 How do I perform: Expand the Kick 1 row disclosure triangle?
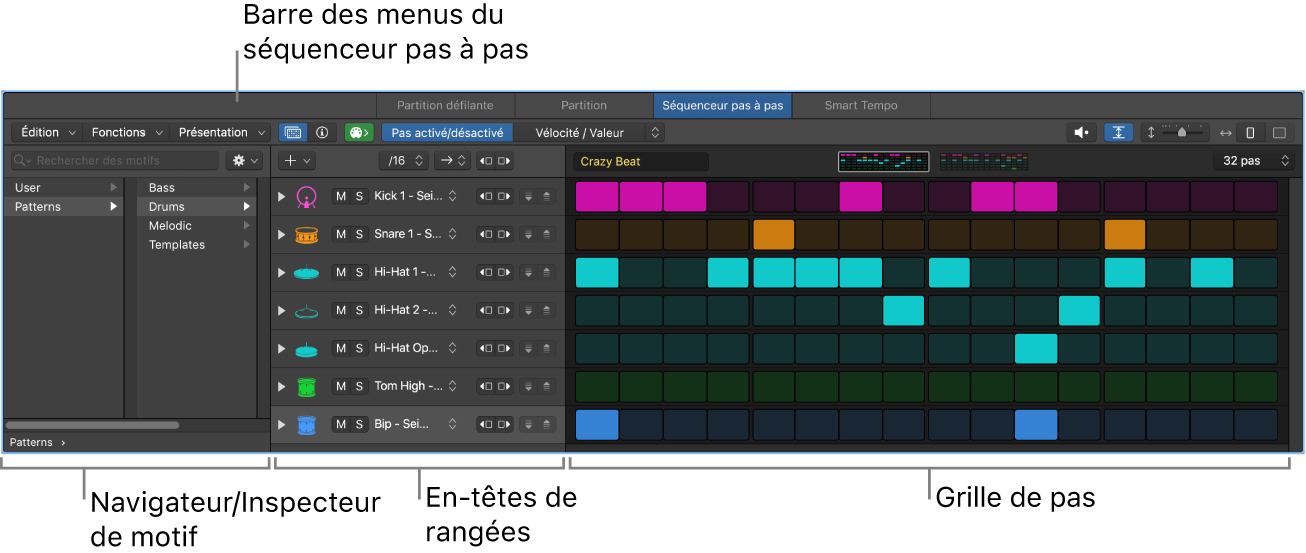[282, 197]
